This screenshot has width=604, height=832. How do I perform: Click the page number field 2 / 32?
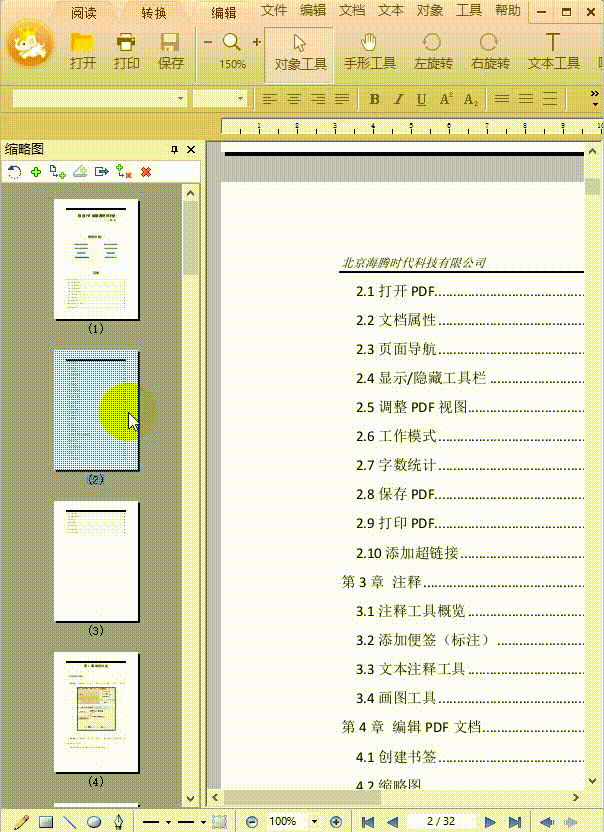coord(441,821)
